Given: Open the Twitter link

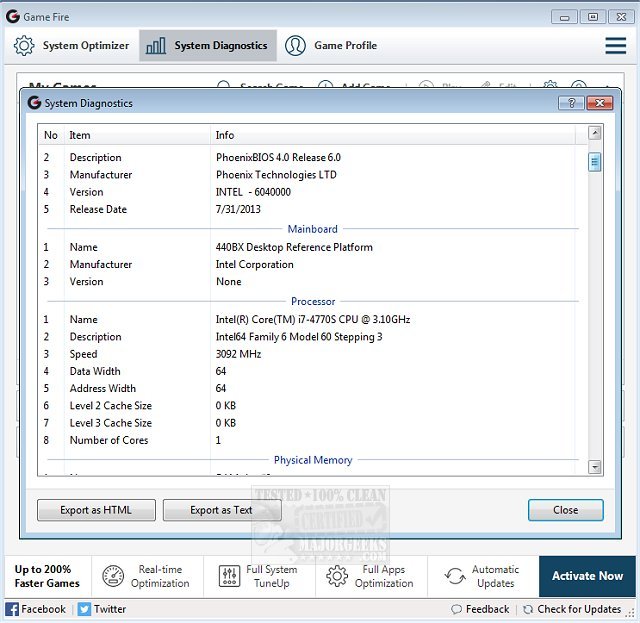Looking at the screenshot, I should coord(102,609).
